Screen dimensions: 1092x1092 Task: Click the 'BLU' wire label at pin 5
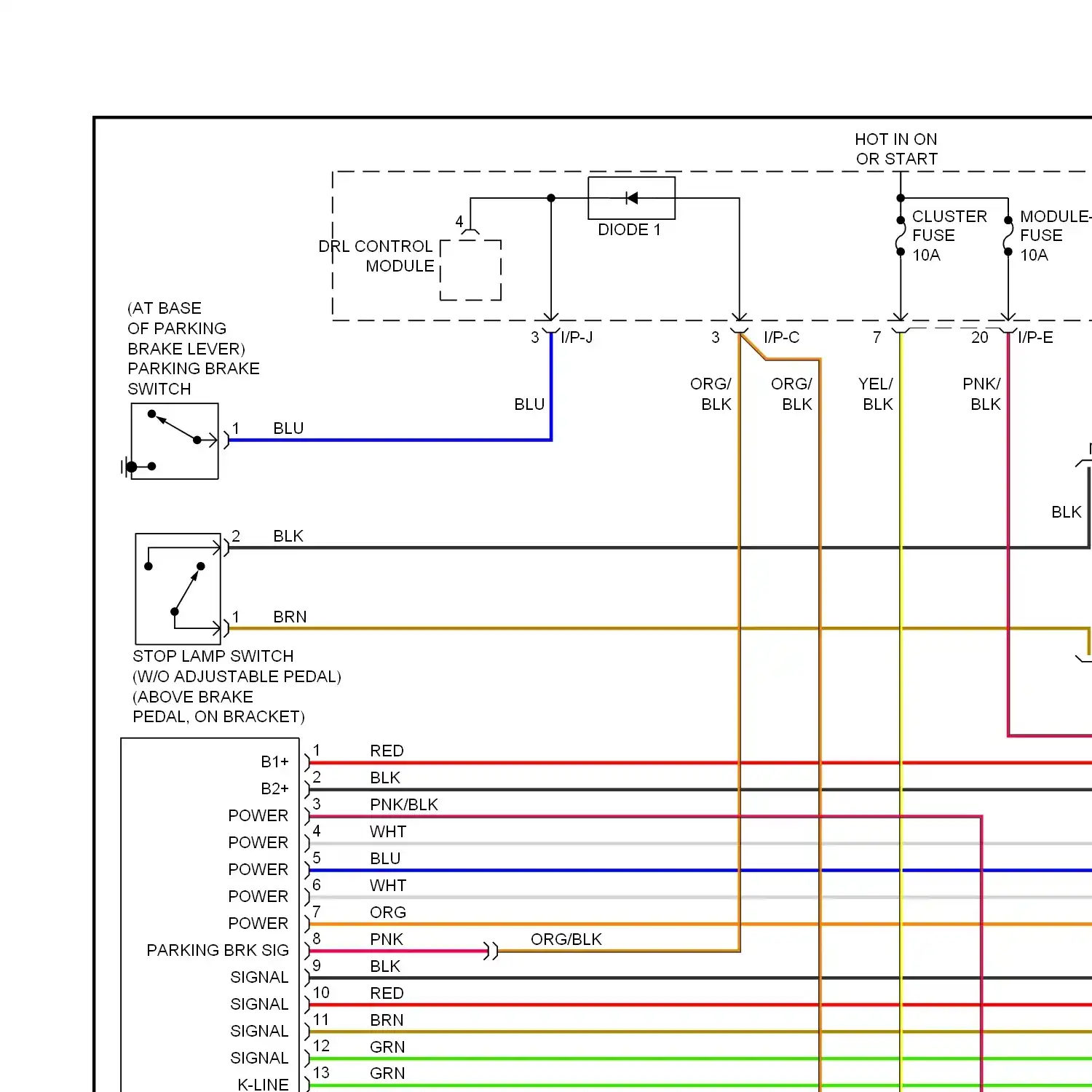[x=385, y=858]
